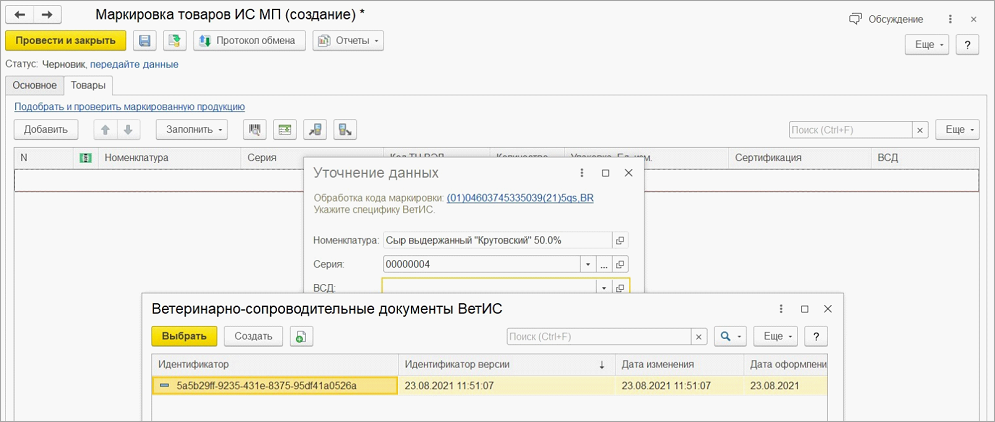Screen dimensions: 995x422
Task: Click the barcode scan icon in goods toolbar
Action: 255,130
